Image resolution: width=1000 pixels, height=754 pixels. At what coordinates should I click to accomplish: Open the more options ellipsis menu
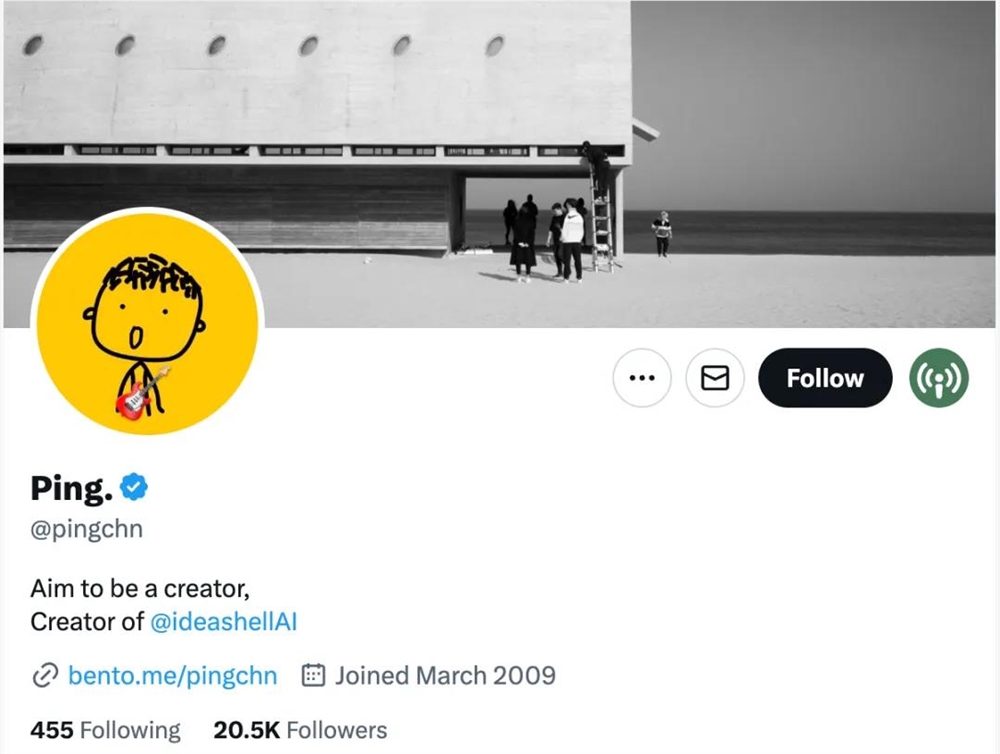pyautogui.click(x=641, y=378)
